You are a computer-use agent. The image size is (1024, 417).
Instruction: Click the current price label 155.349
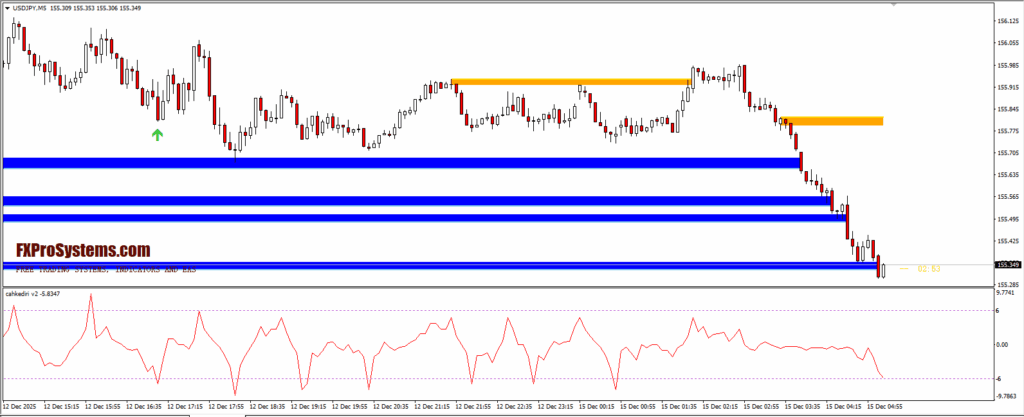coord(1007,265)
